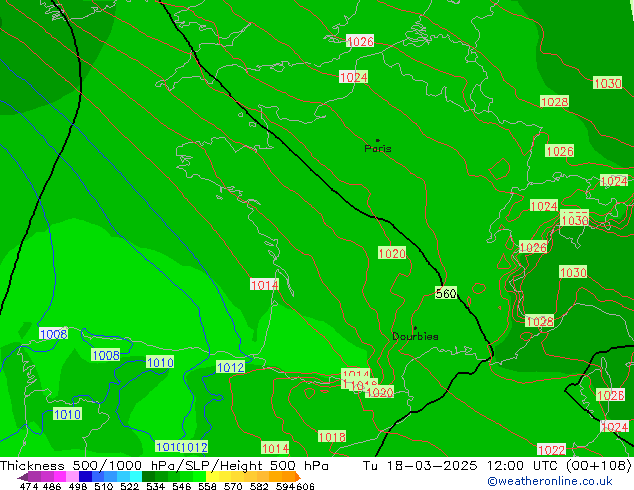Pick the bright yellow legend swatch
Image resolution: width=634 pixels, height=490 pixels.
212,476
